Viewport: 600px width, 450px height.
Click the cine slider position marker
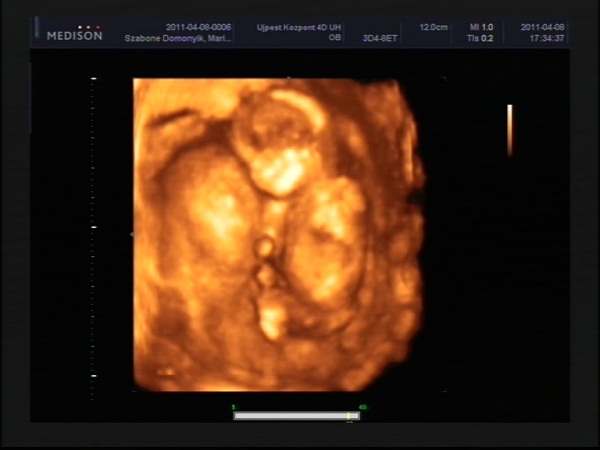point(350,415)
